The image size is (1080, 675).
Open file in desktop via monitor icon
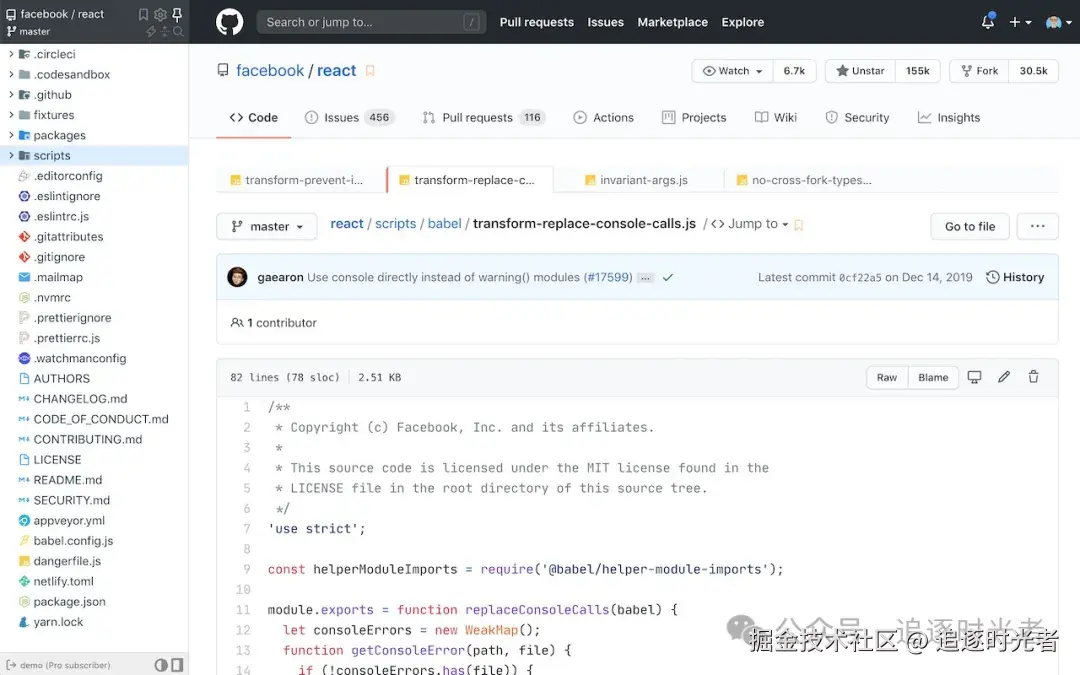(974, 377)
